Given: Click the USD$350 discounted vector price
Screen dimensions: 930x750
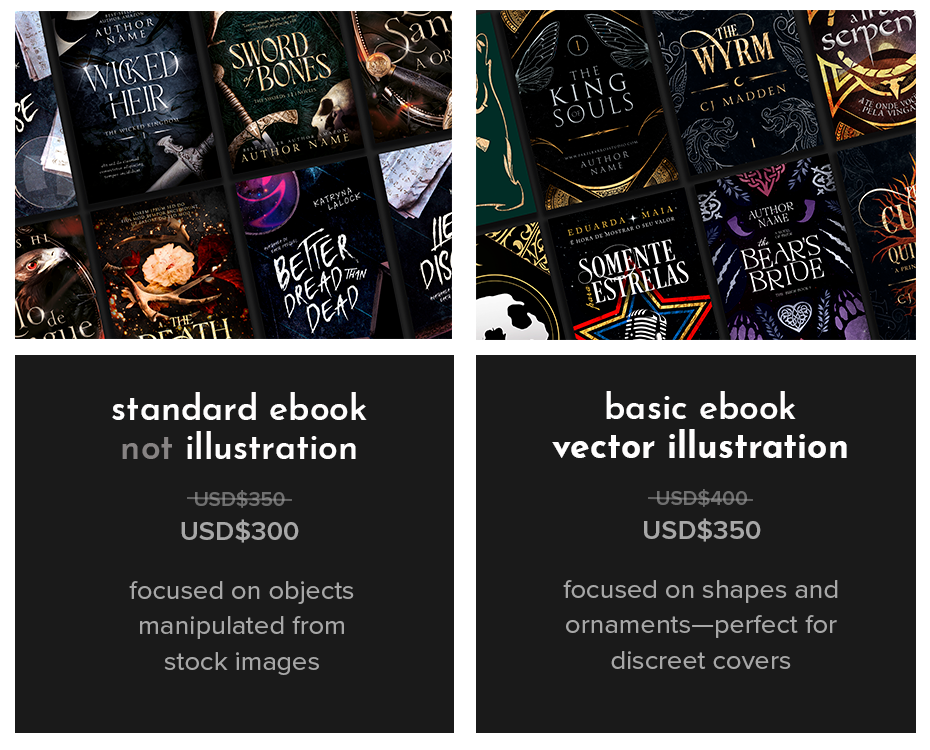Looking at the screenshot, I should pyautogui.click(x=702, y=530).
